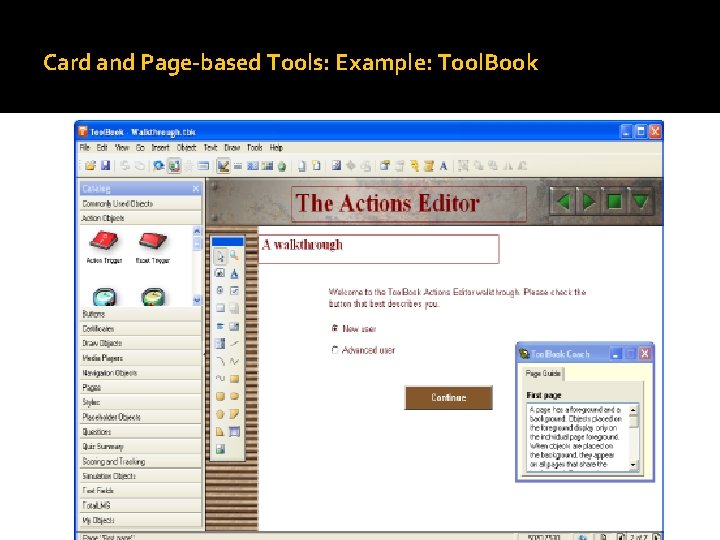Expand the Simulation Objects catalog category
This screenshot has height=540, width=720.
pos(141,476)
